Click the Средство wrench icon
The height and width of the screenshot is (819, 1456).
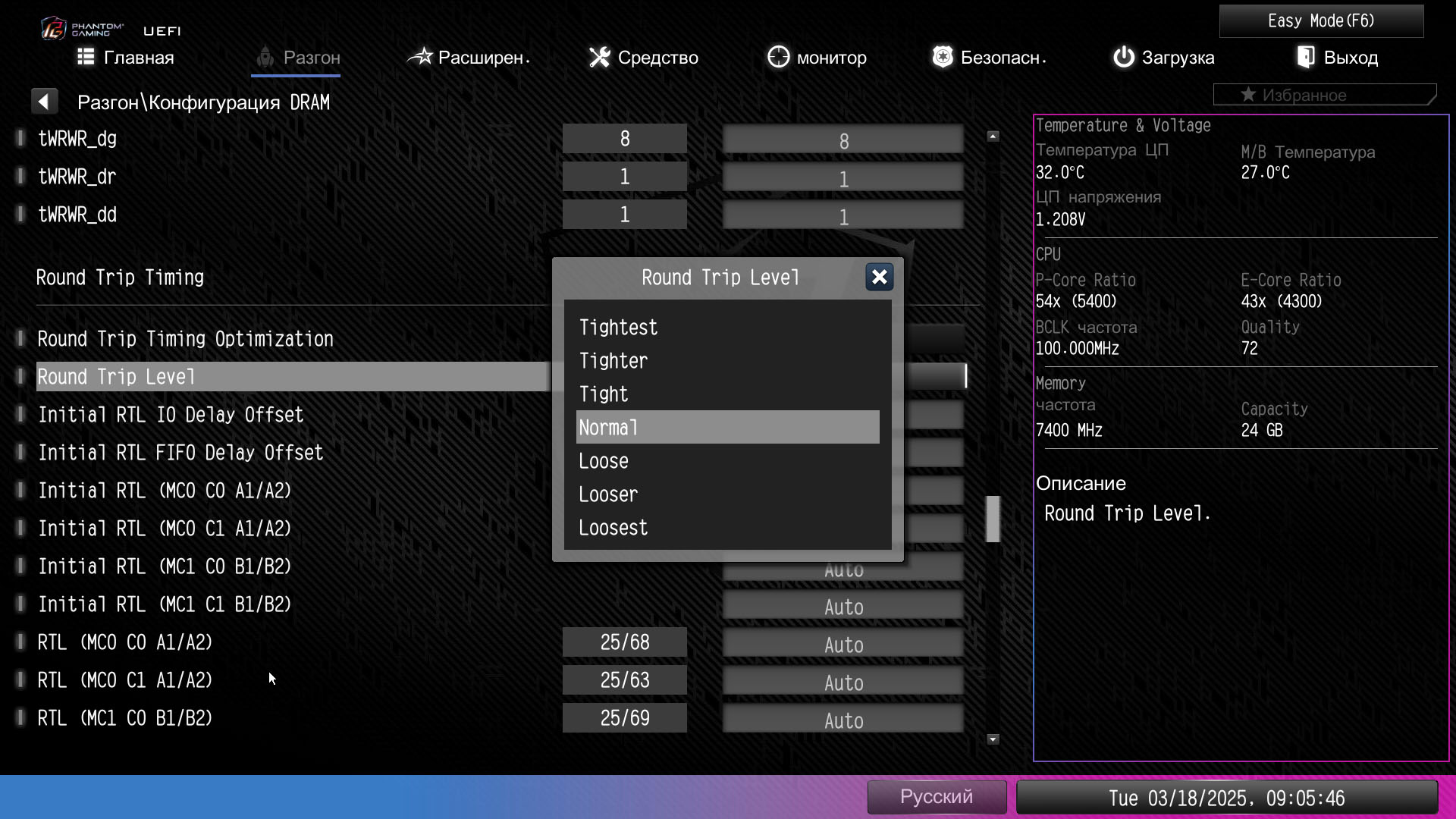coord(599,57)
